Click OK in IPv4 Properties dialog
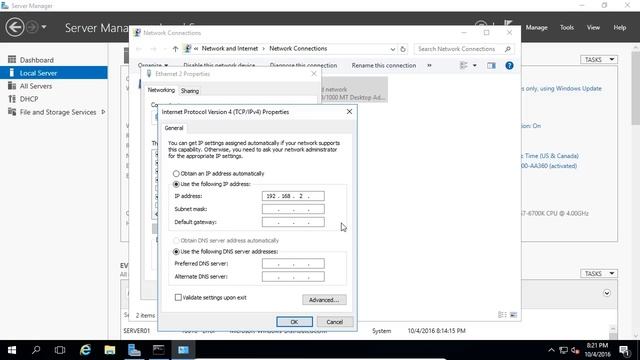Image resolution: width=640 pixels, height=360 pixels. pyautogui.click(x=294, y=322)
